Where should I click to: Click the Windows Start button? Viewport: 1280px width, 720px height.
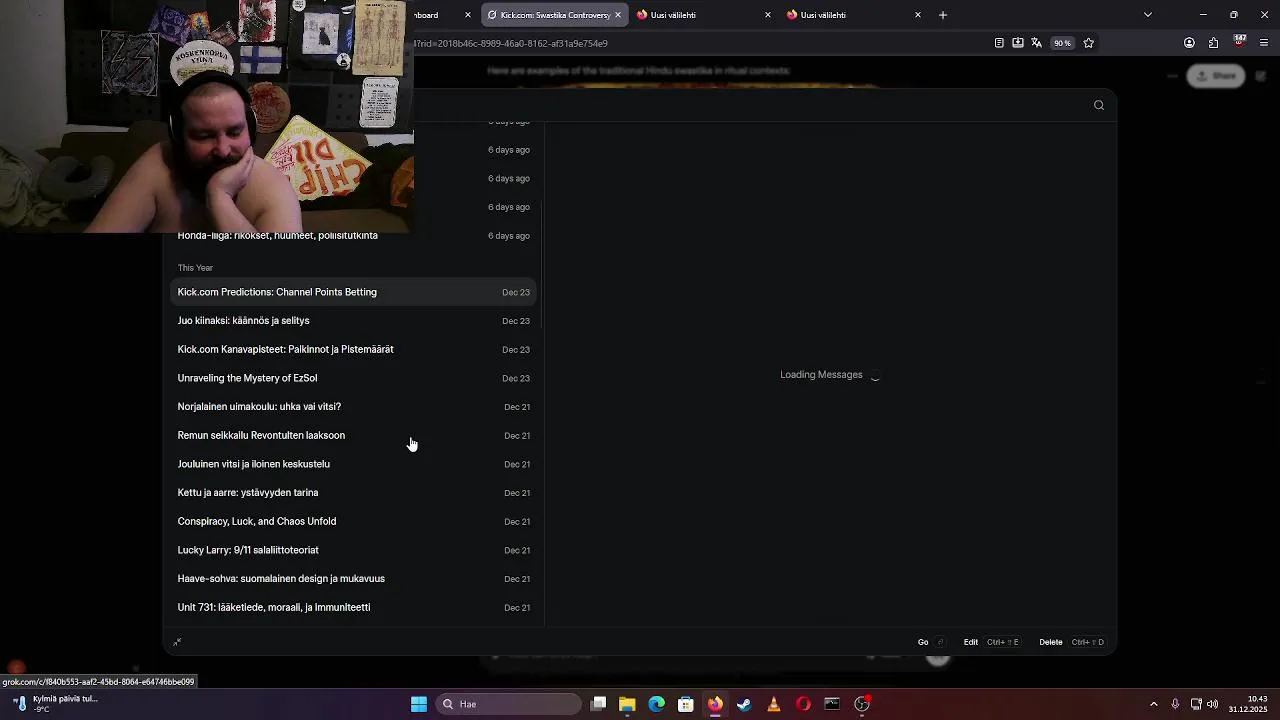coord(419,704)
